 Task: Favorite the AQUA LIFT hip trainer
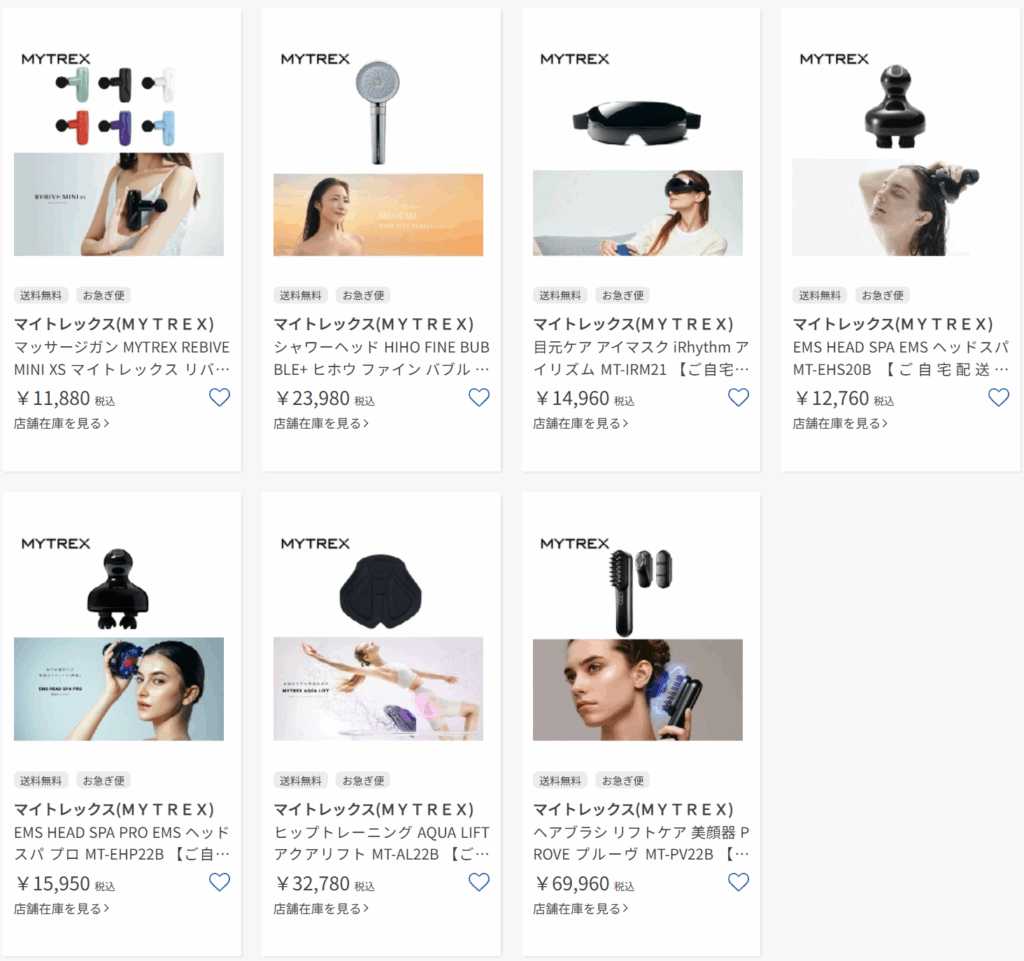pos(479,883)
